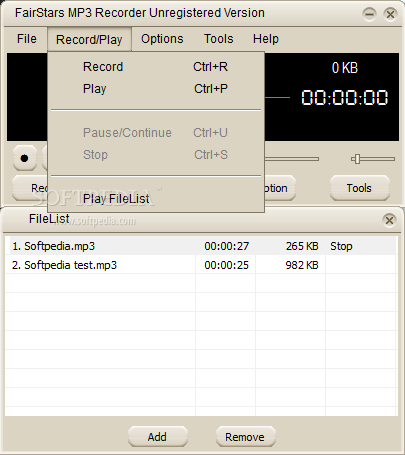
Task: Click the Stop status of Softpedia.mp3
Action: click(x=341, y=246)
